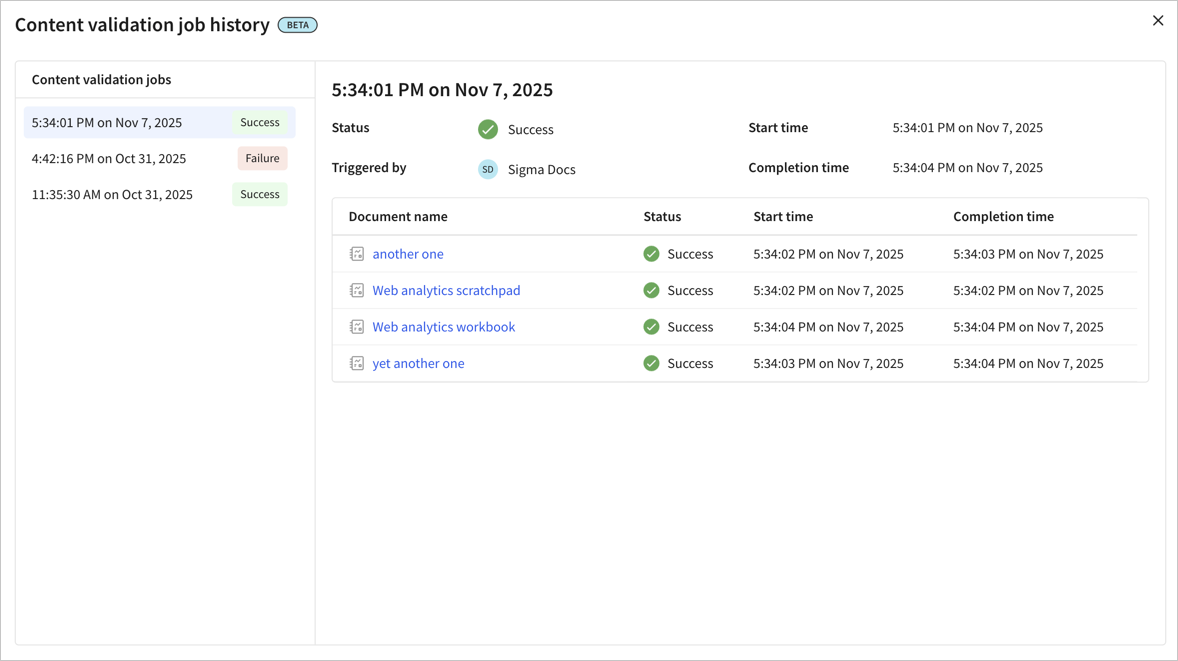The height and width of the screenshot is (661, 1178).
Task: Click the workbook icon beside "another one"
Action: (x=357, y=253)
